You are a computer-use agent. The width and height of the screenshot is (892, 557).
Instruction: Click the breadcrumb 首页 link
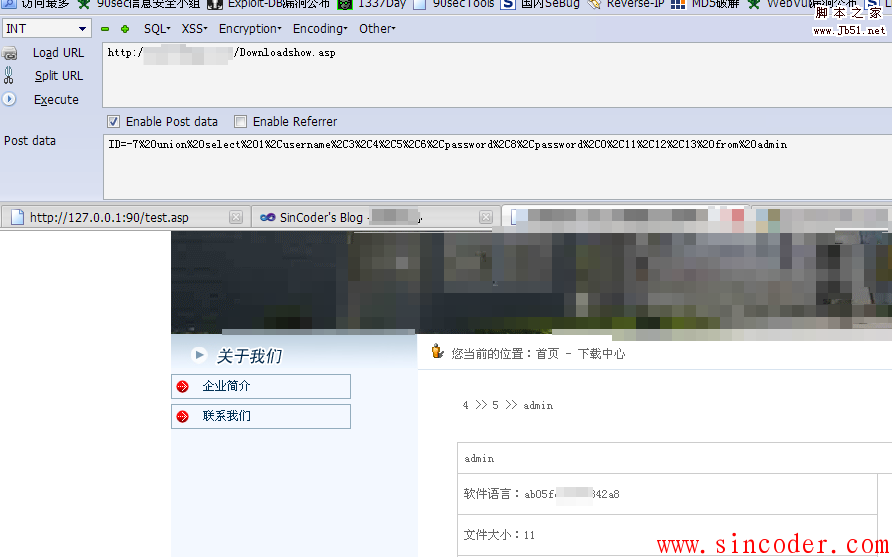[x=547, y=354]
